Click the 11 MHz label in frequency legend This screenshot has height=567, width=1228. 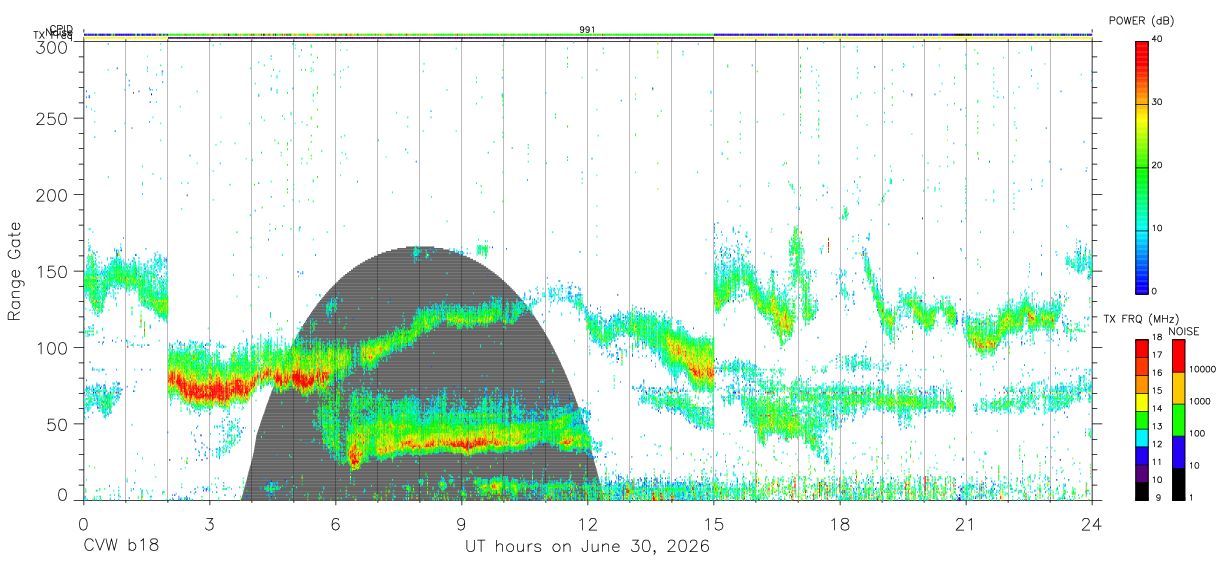tap(1158, 462)
